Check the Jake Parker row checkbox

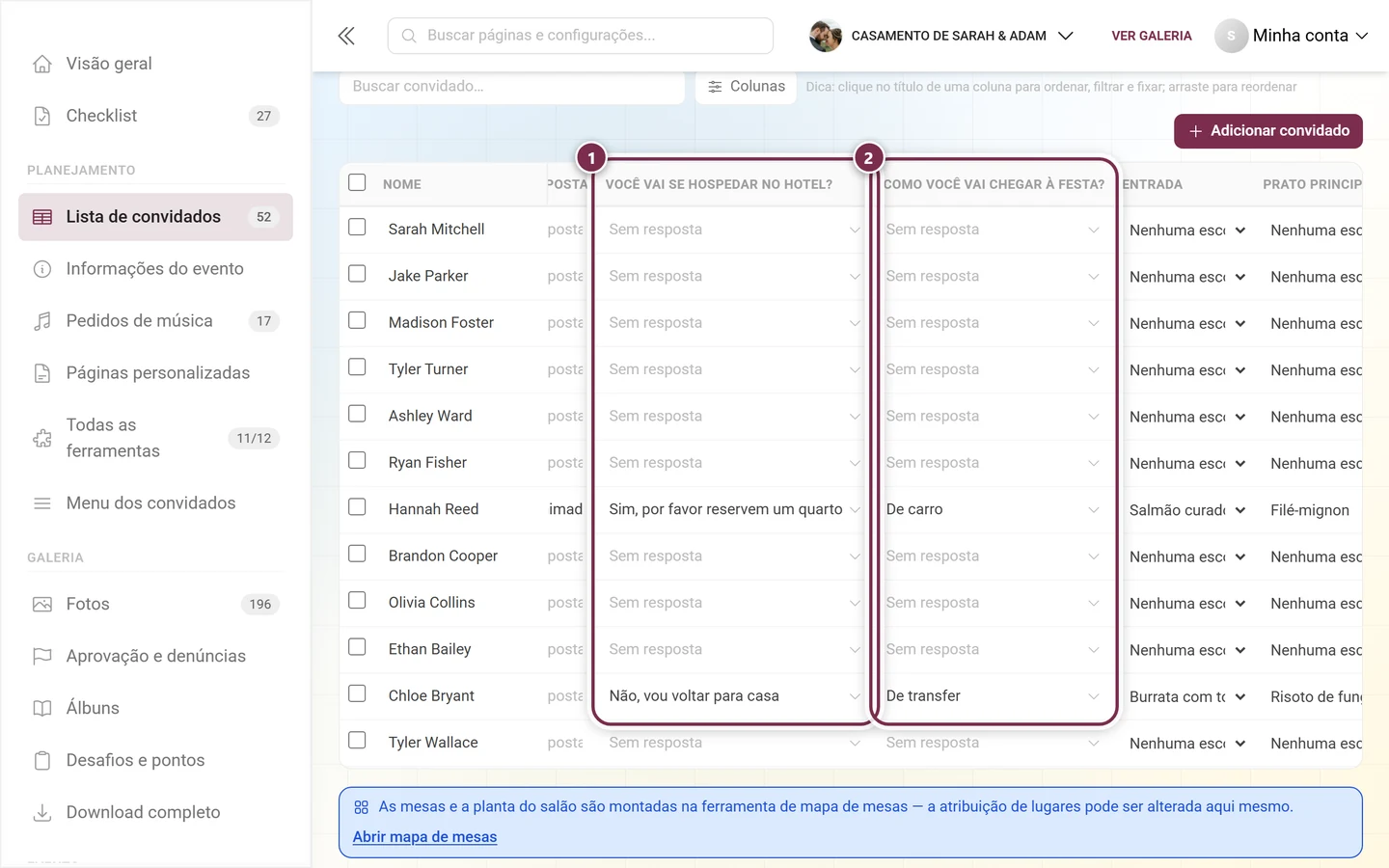357,274
